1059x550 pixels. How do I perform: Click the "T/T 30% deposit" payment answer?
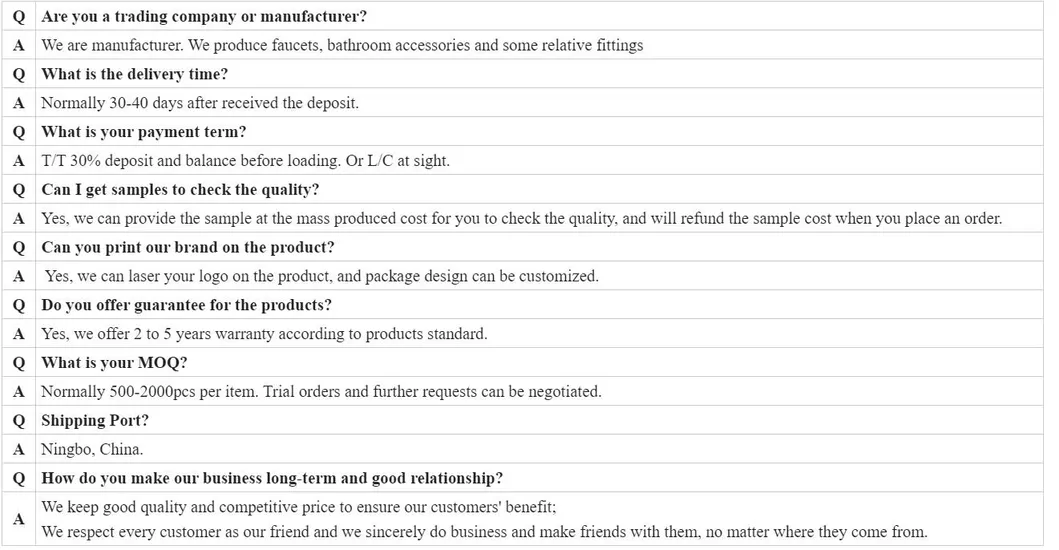pyautogui.click(x=245, y=160)
